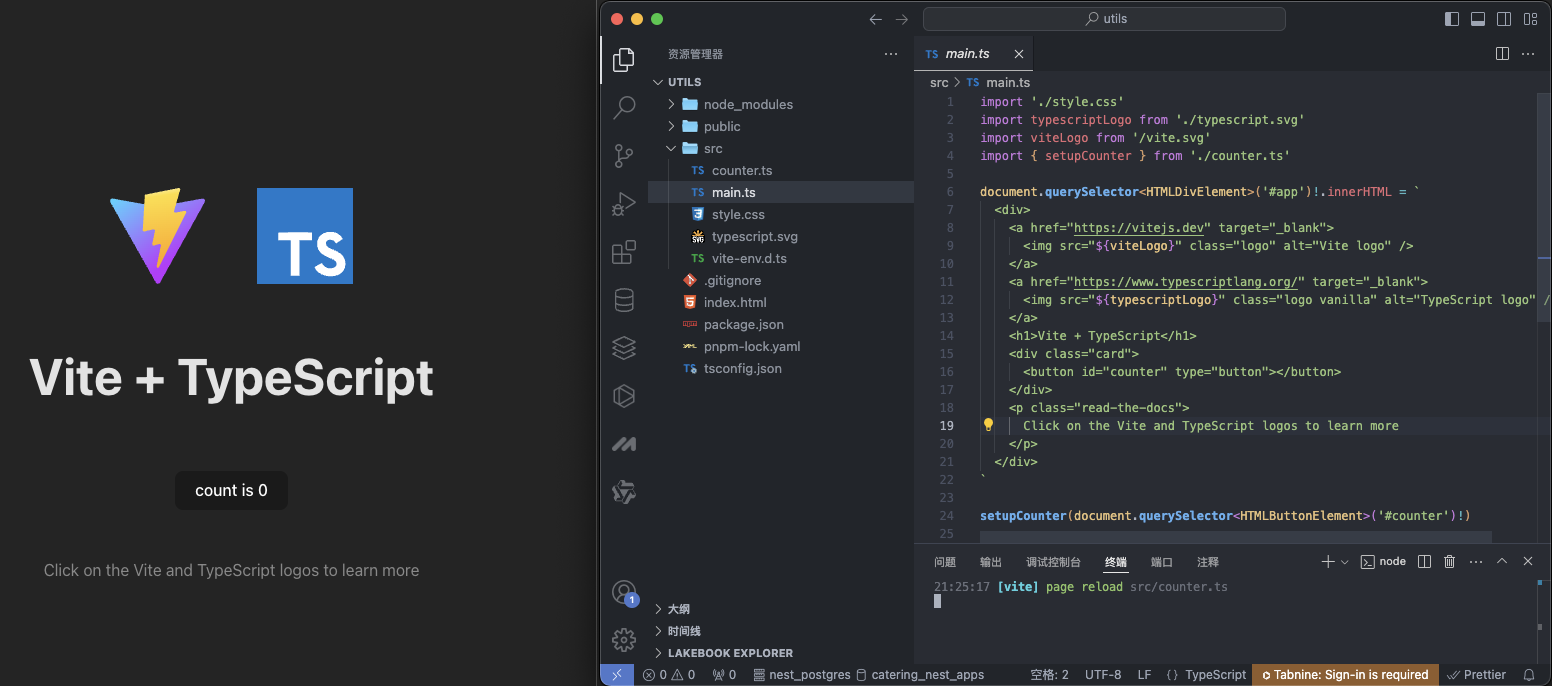Viewport: 1552px width, 686px height.
Task: Toggle secondary sidebar visibility
Action: tap(1504, 19)
